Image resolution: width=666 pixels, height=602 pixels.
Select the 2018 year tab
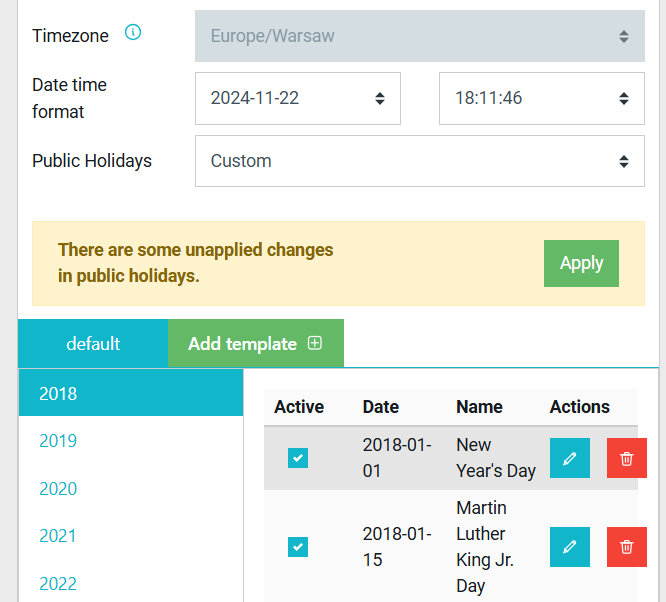point(131,393)
